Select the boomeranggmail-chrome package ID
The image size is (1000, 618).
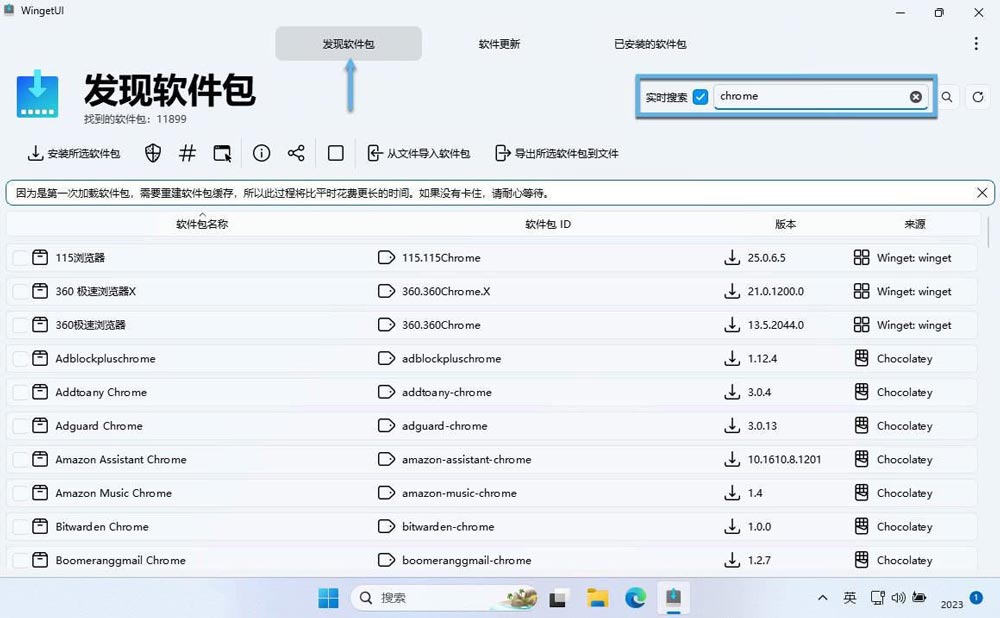(466, 560)
